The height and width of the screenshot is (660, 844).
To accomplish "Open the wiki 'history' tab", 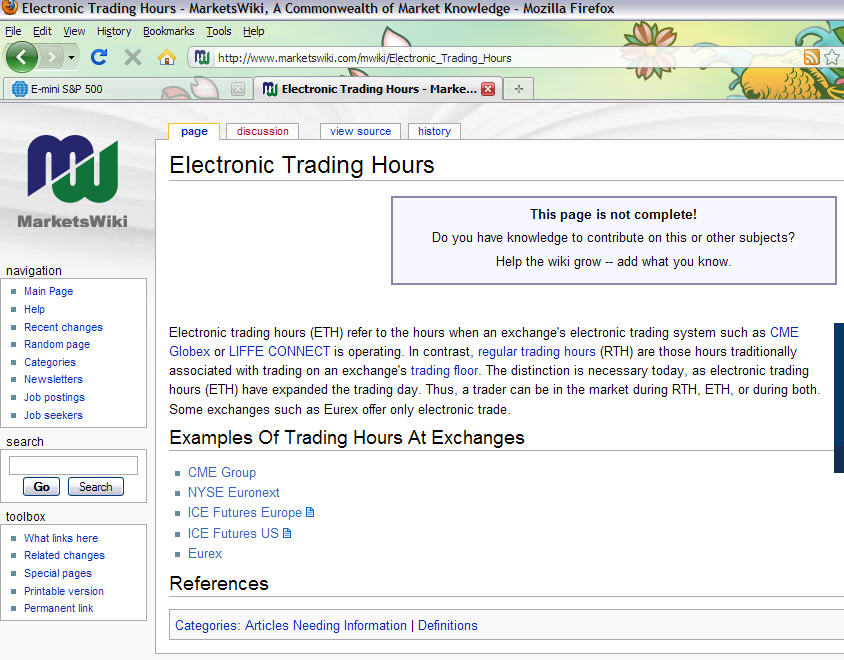I will 434,131.
